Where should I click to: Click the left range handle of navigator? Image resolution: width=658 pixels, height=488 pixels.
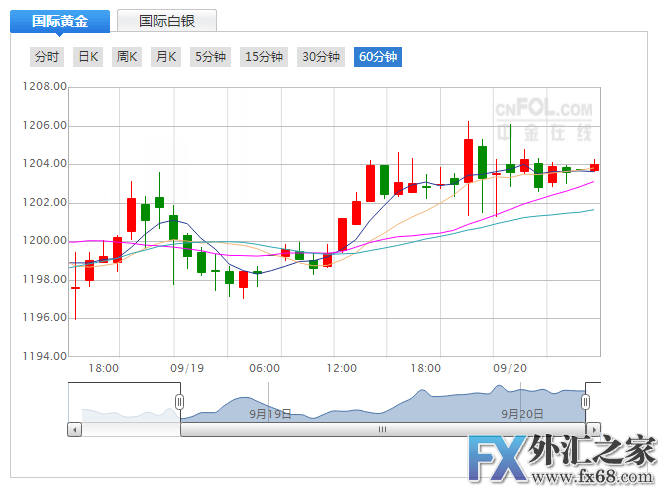(x=180, y=401)
